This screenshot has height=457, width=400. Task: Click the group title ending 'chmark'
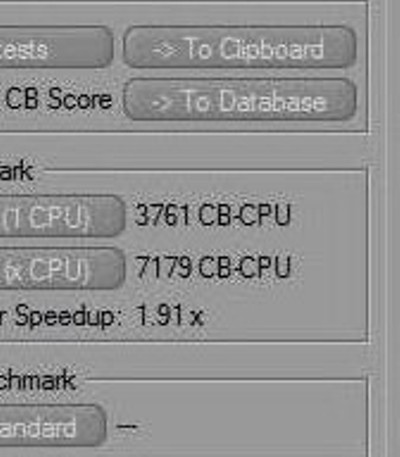(37, 380)
